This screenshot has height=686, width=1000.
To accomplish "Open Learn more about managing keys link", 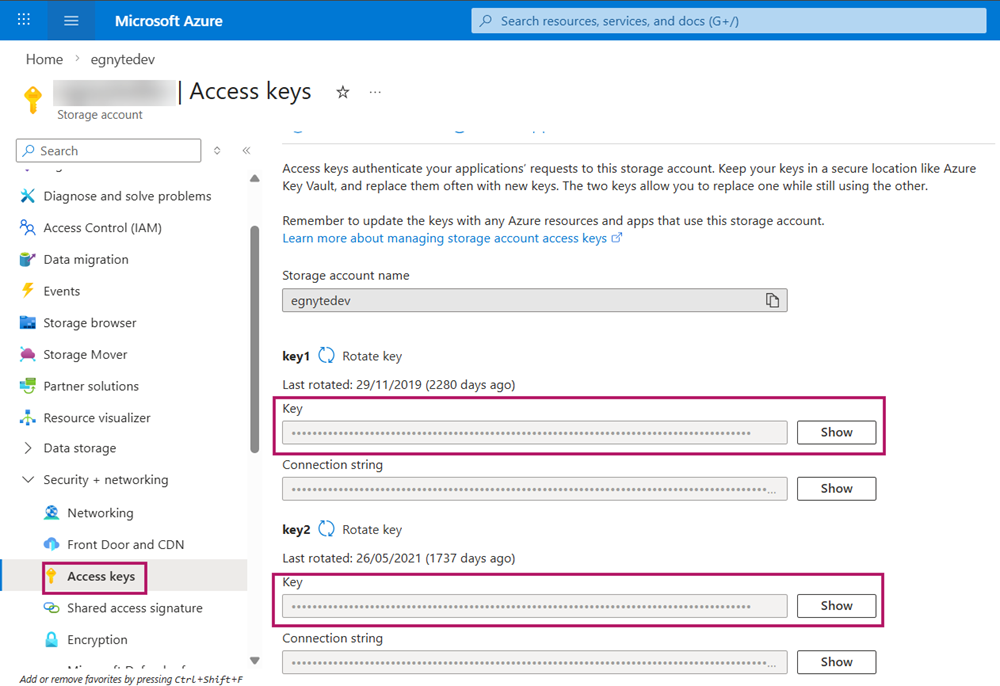I will tap(445, 238).
